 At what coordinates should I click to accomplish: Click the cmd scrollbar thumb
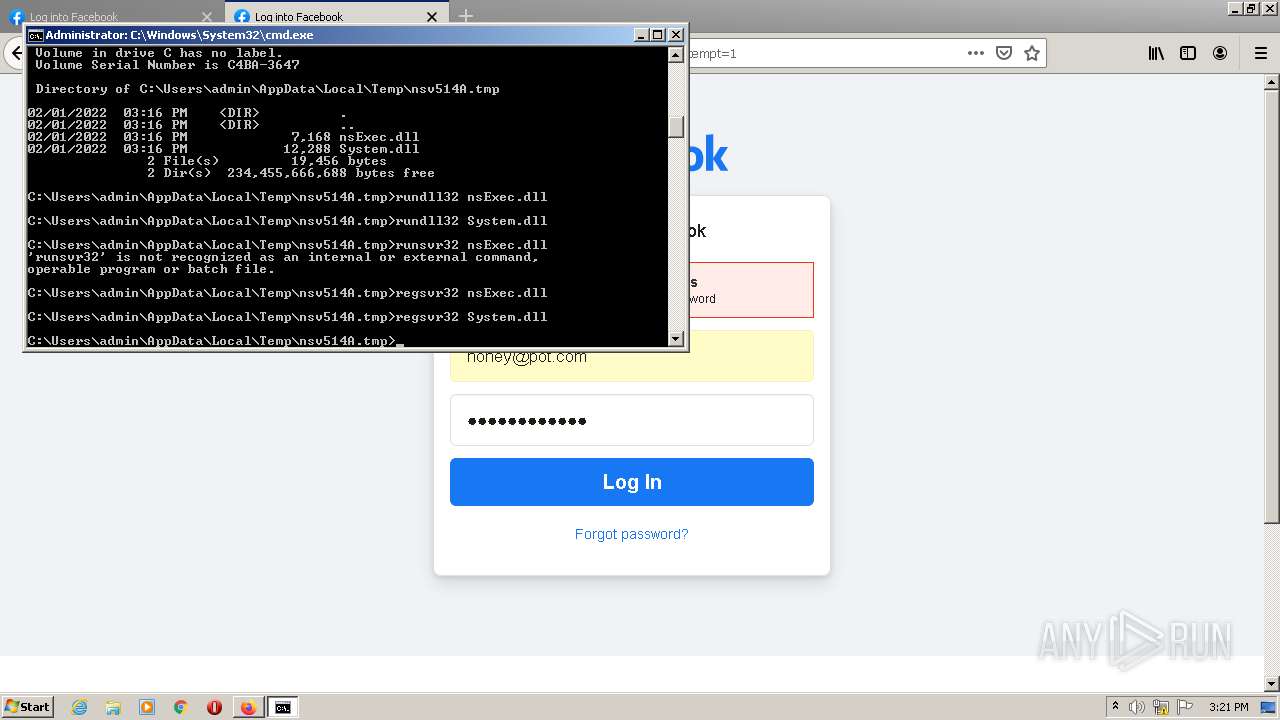(676, 126)
